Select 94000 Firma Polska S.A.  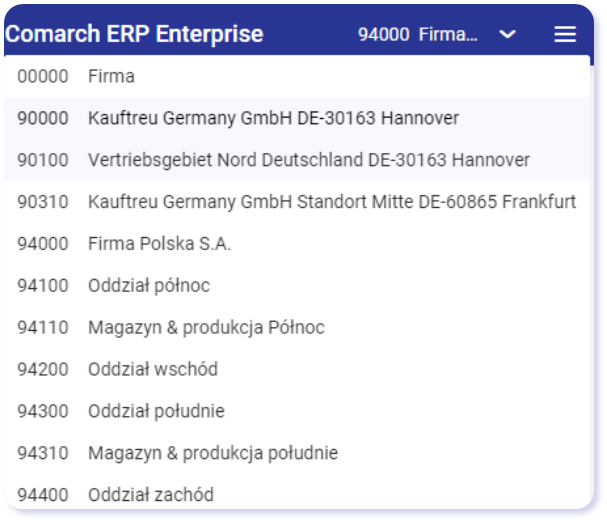pos(297,243)
